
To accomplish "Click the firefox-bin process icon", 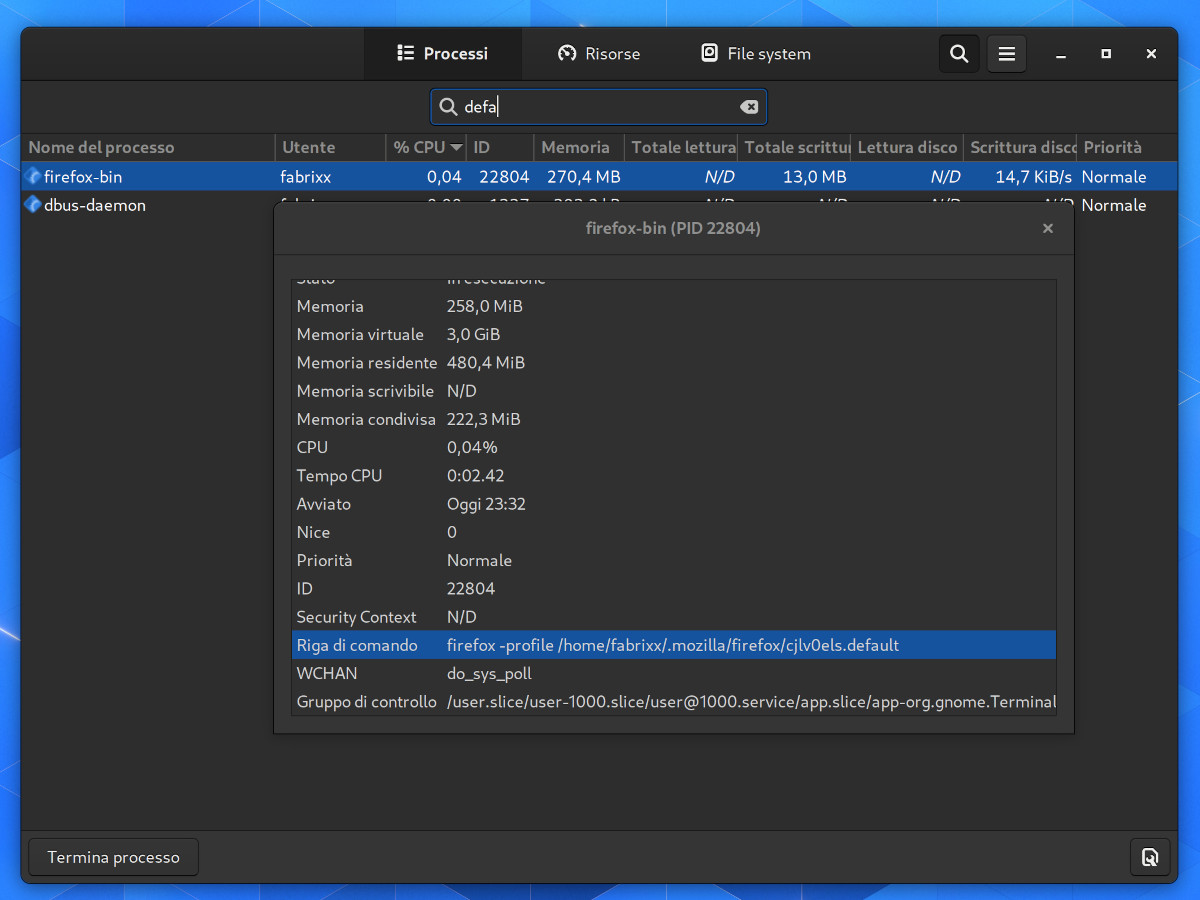I will [x=33, y=176].
